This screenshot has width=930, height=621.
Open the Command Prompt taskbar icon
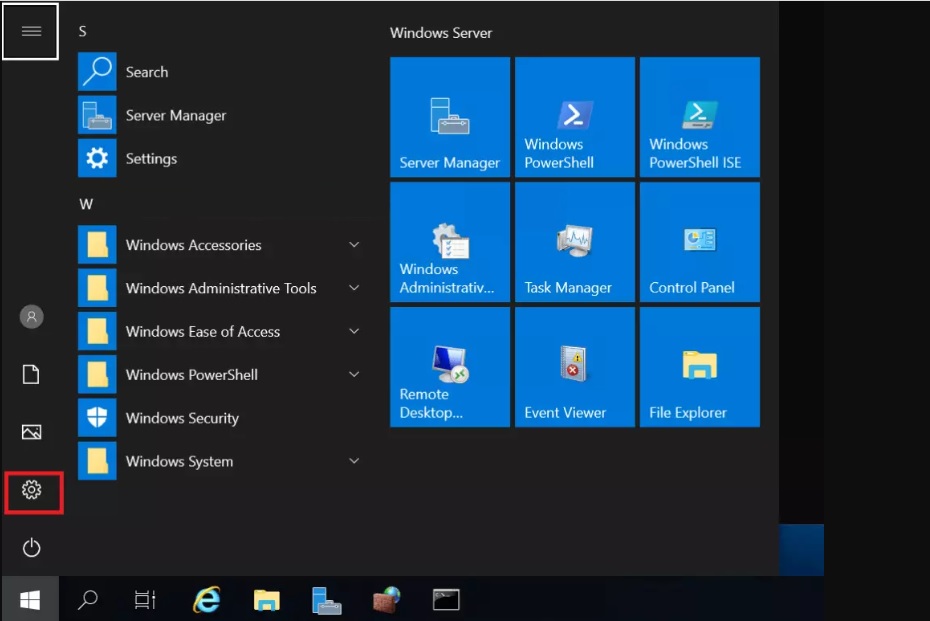445,599
